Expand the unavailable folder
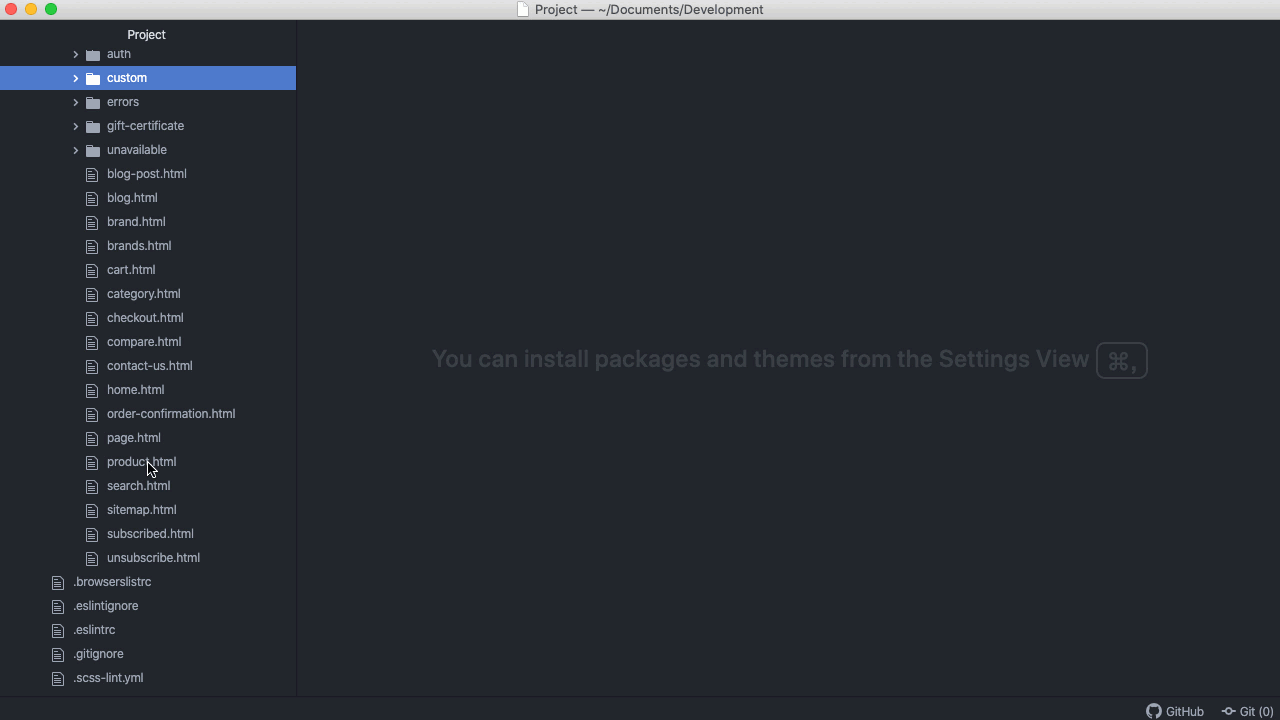The image size is (1280, 720). pos(75,149)
